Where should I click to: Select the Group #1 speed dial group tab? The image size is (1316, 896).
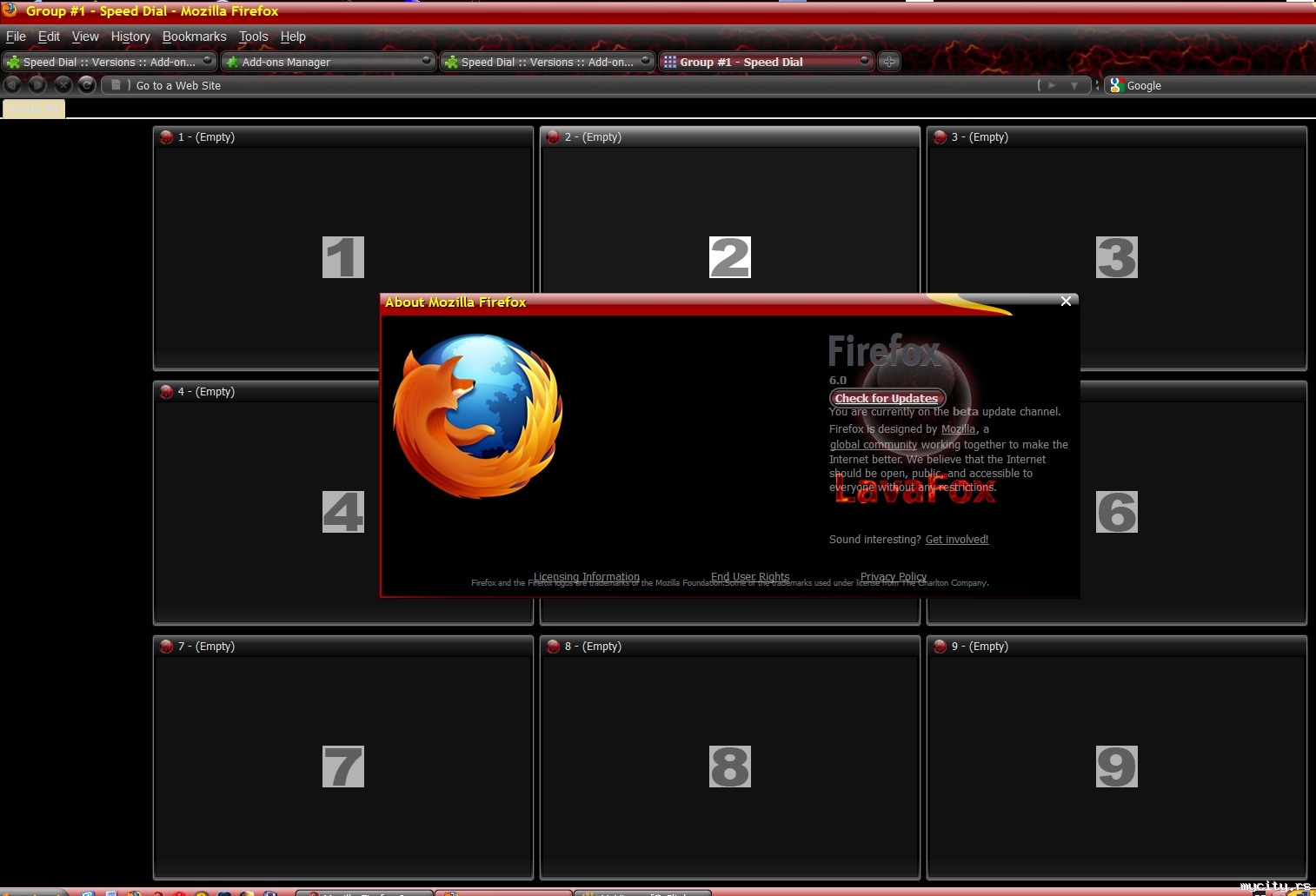33,109
